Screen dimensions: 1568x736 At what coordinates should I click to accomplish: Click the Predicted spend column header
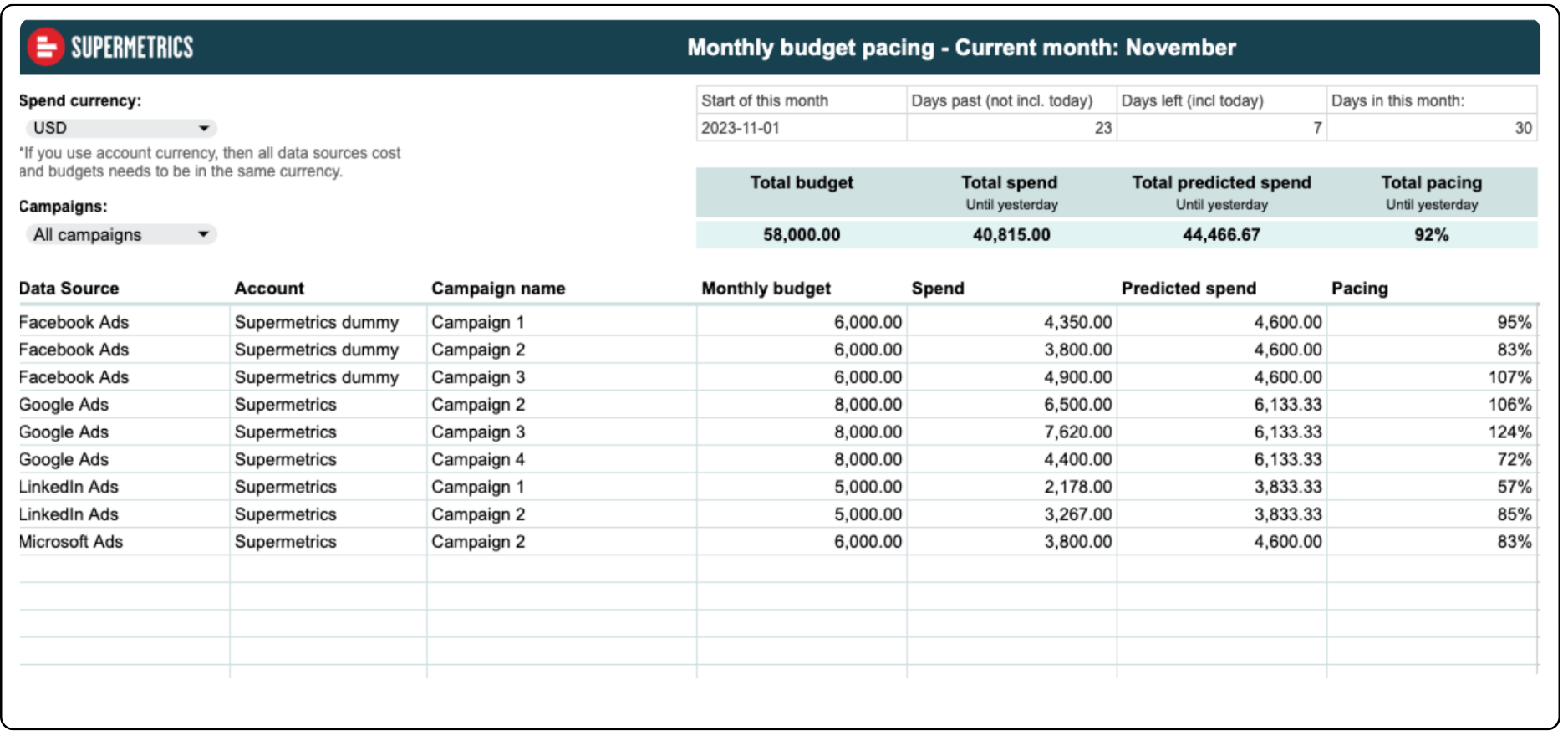click(1188, 289)
